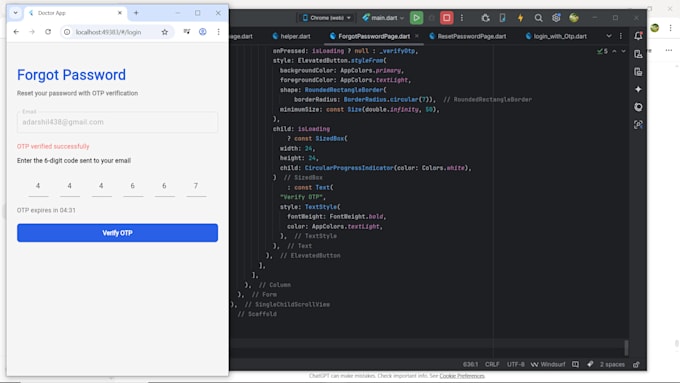Open IDE settings gear icon
The width and height of the screenshot is (680, 383).
(556, 18)
